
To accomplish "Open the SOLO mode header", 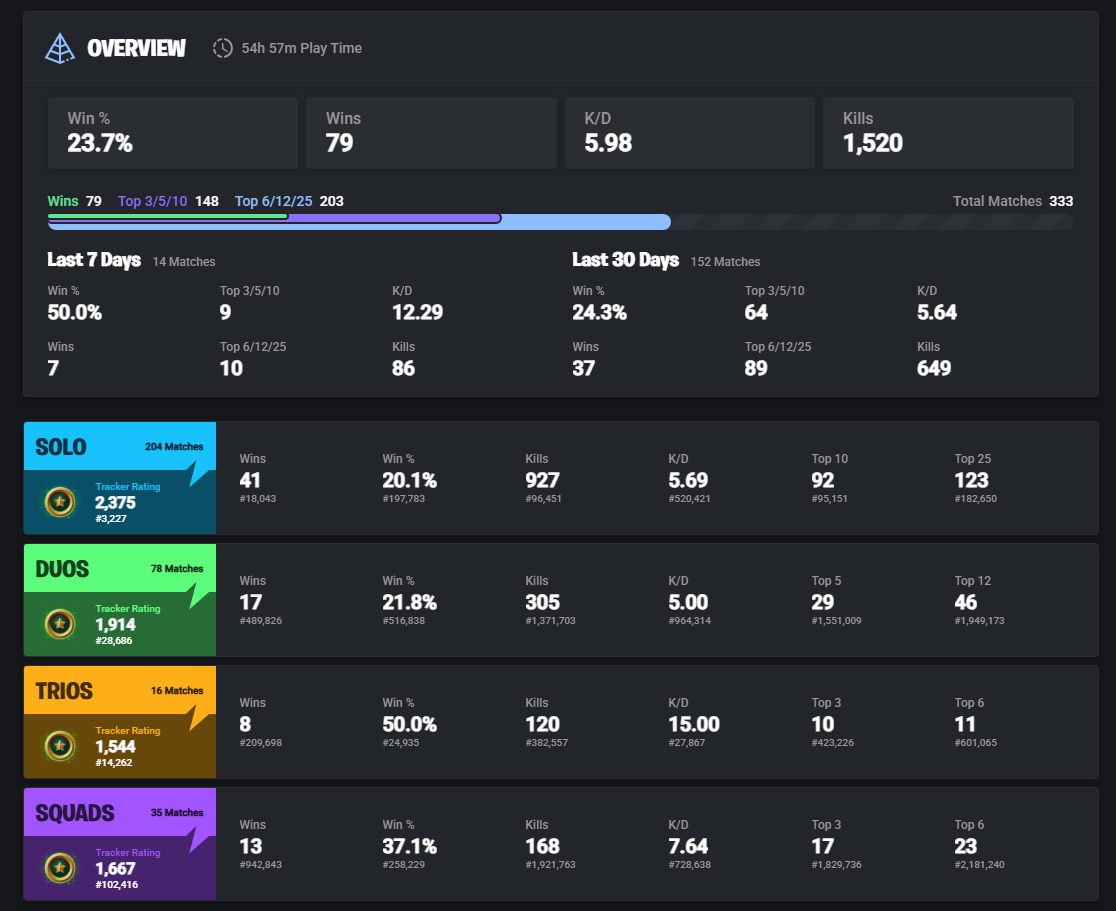I will tap(120, 446).
